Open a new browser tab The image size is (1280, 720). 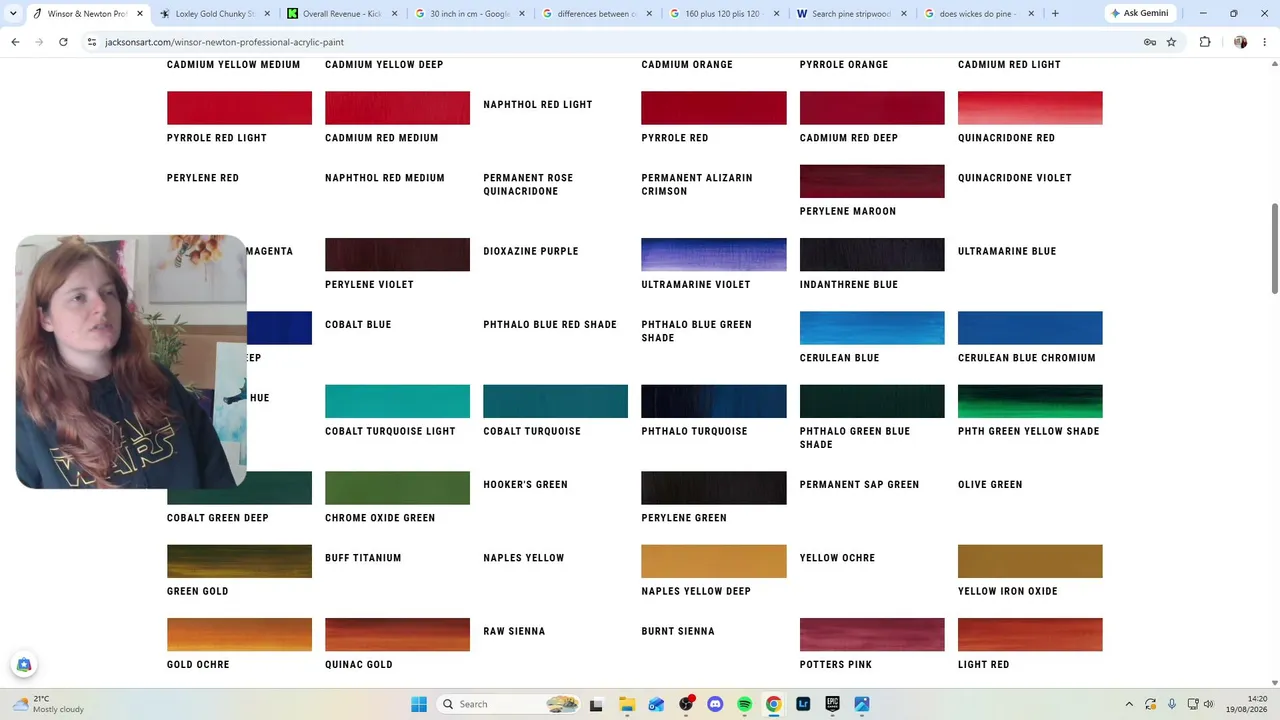[x=1055, y=14]
